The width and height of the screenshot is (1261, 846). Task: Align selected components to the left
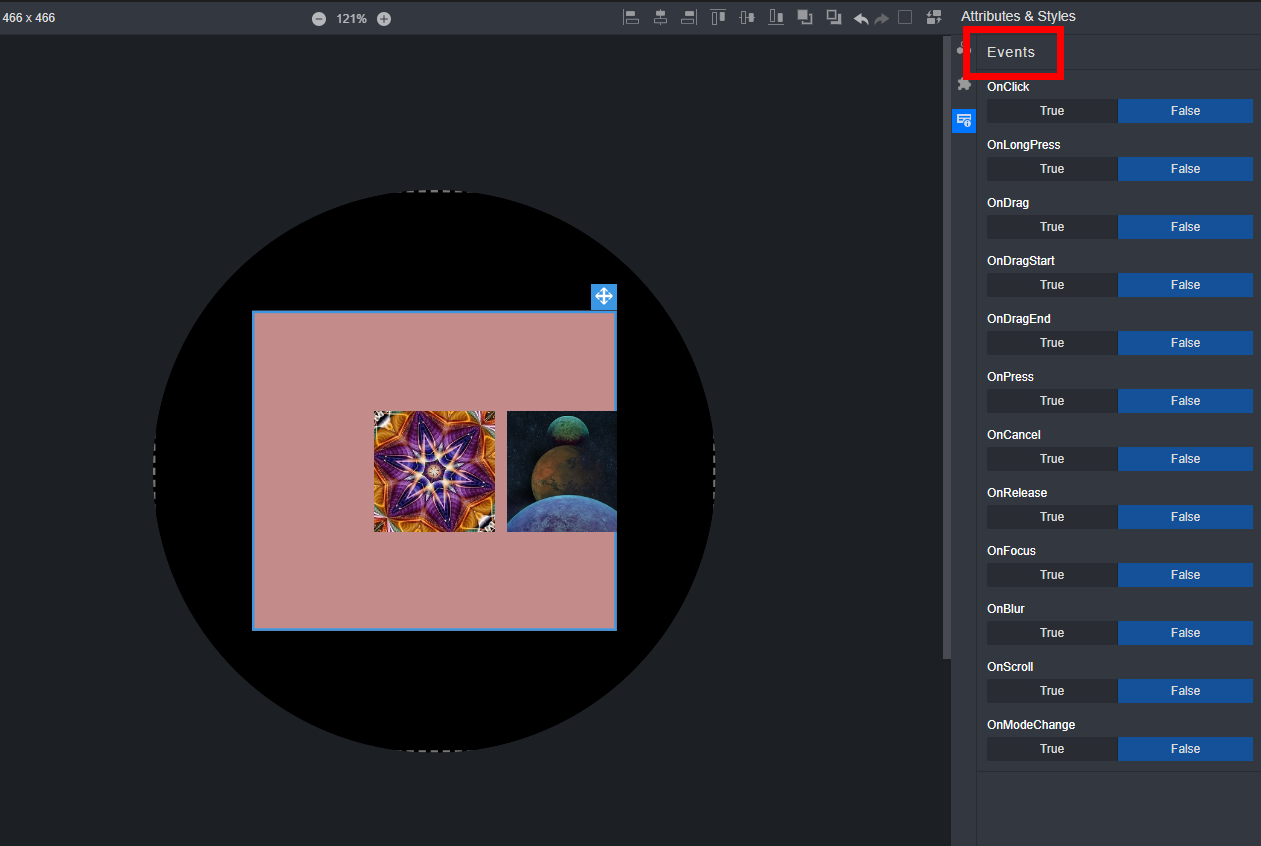pyautogui.click(x=631, y=17)
